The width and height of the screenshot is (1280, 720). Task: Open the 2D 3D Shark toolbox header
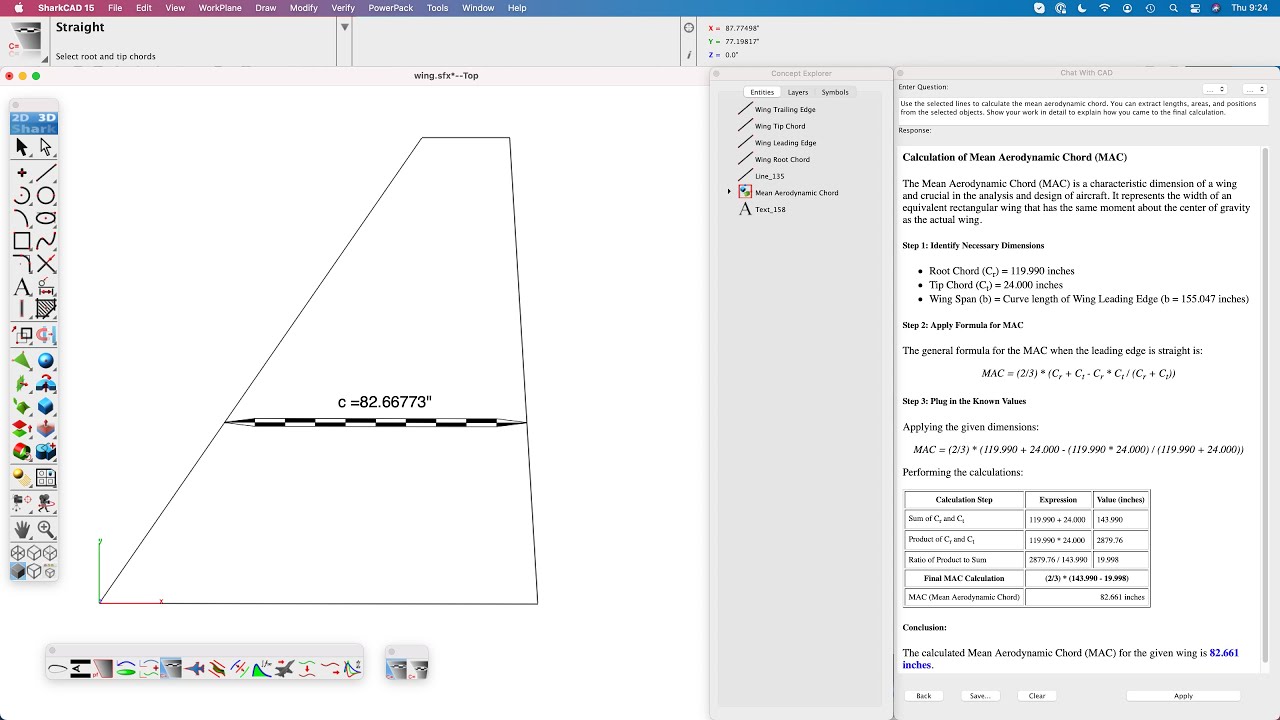point(34,123)
